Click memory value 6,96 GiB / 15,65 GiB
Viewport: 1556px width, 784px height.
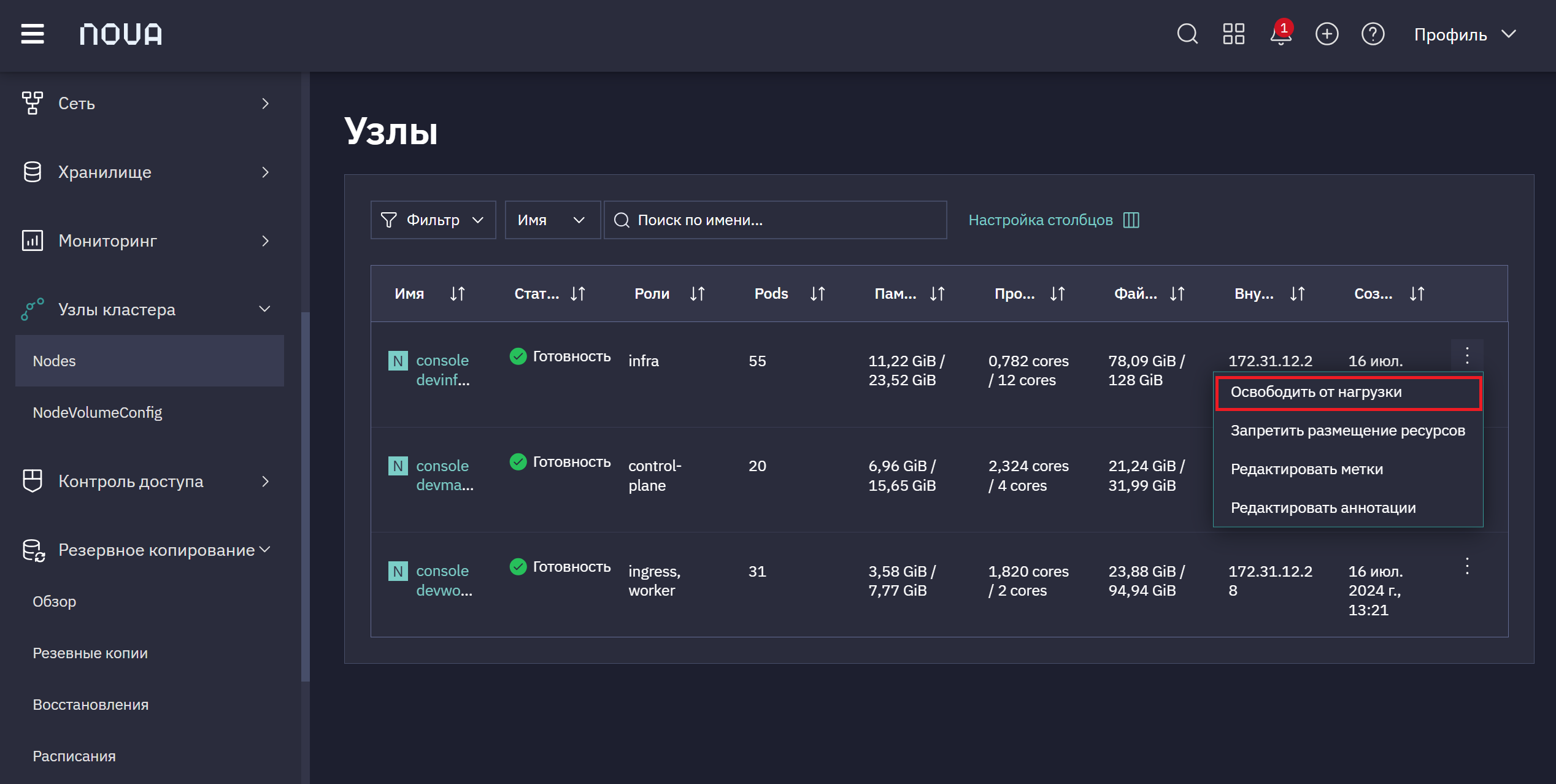coord(902,475)
